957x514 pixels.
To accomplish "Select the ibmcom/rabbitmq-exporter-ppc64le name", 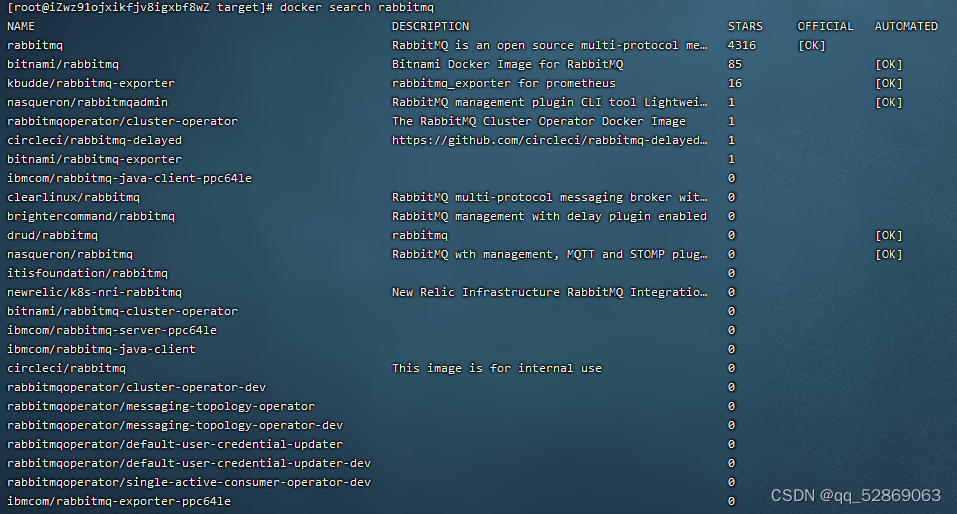I will (119, 501).
